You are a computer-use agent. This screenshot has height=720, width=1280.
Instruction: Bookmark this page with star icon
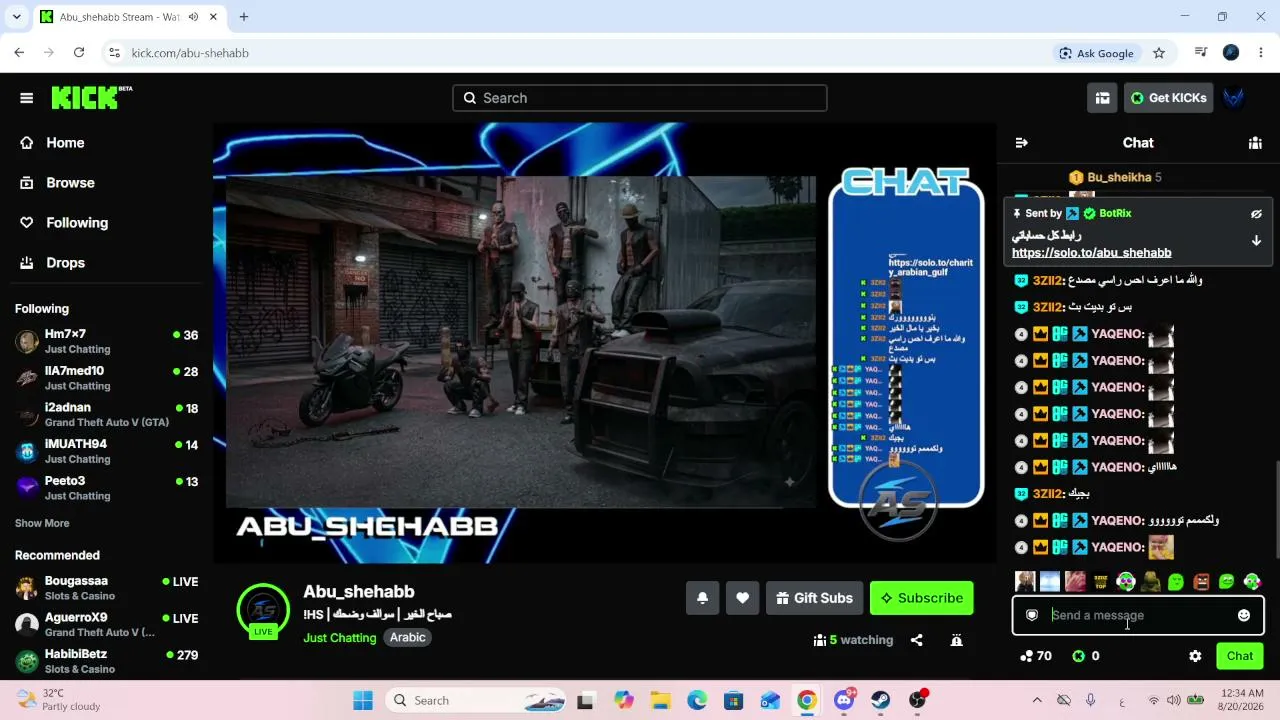[x=1159, y=53]
